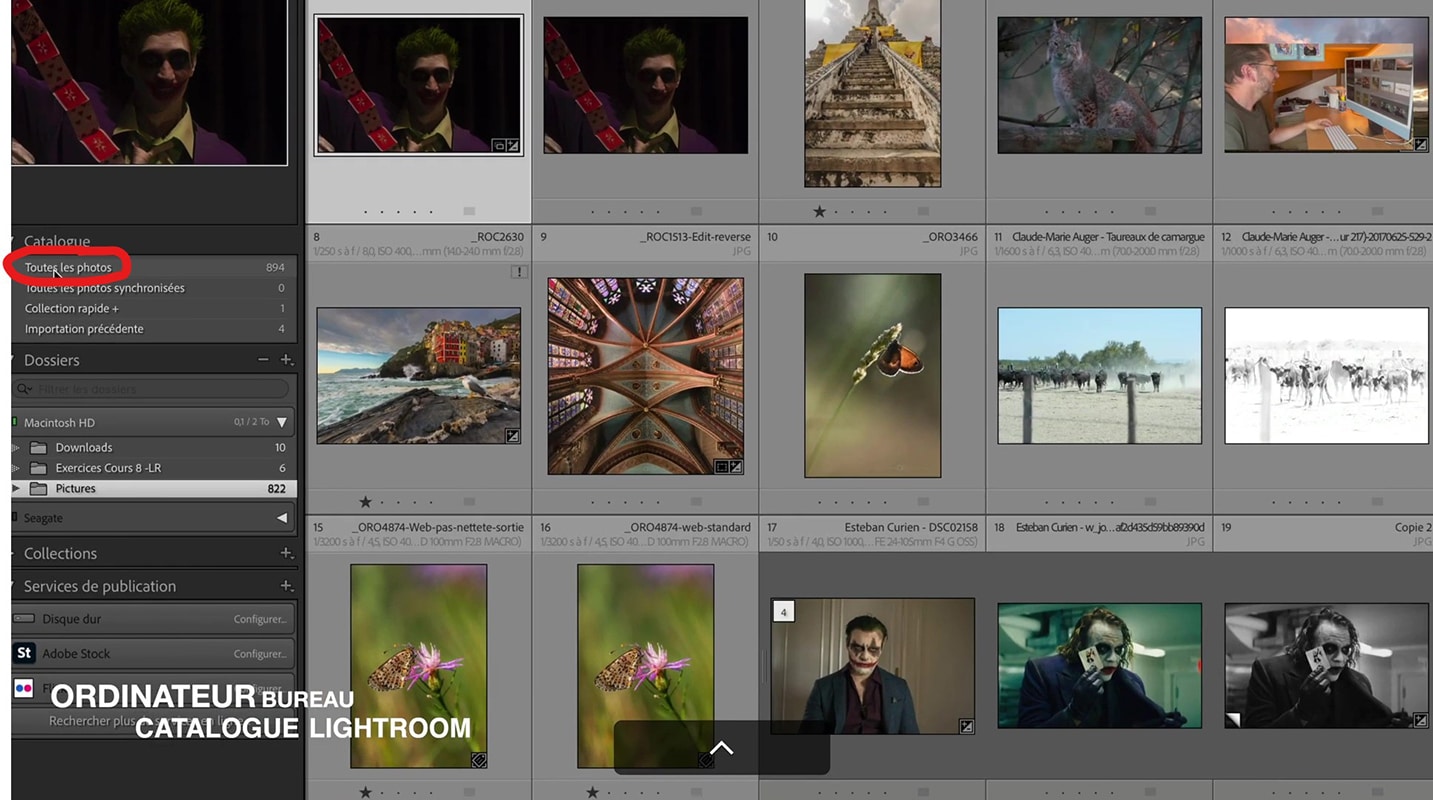Set color label under the bulls in dust photo
The image size is (1433, 800).
pos(1150,502)
